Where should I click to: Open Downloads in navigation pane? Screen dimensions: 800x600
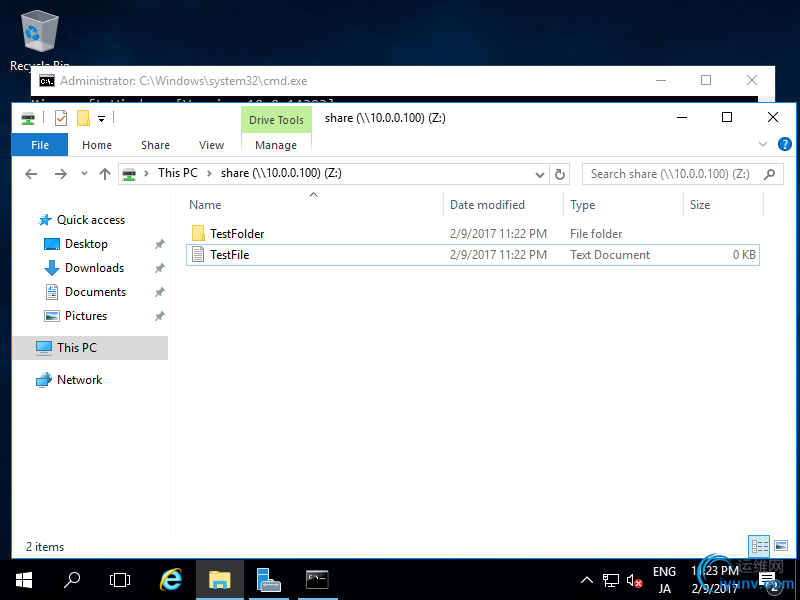(94, 268)
